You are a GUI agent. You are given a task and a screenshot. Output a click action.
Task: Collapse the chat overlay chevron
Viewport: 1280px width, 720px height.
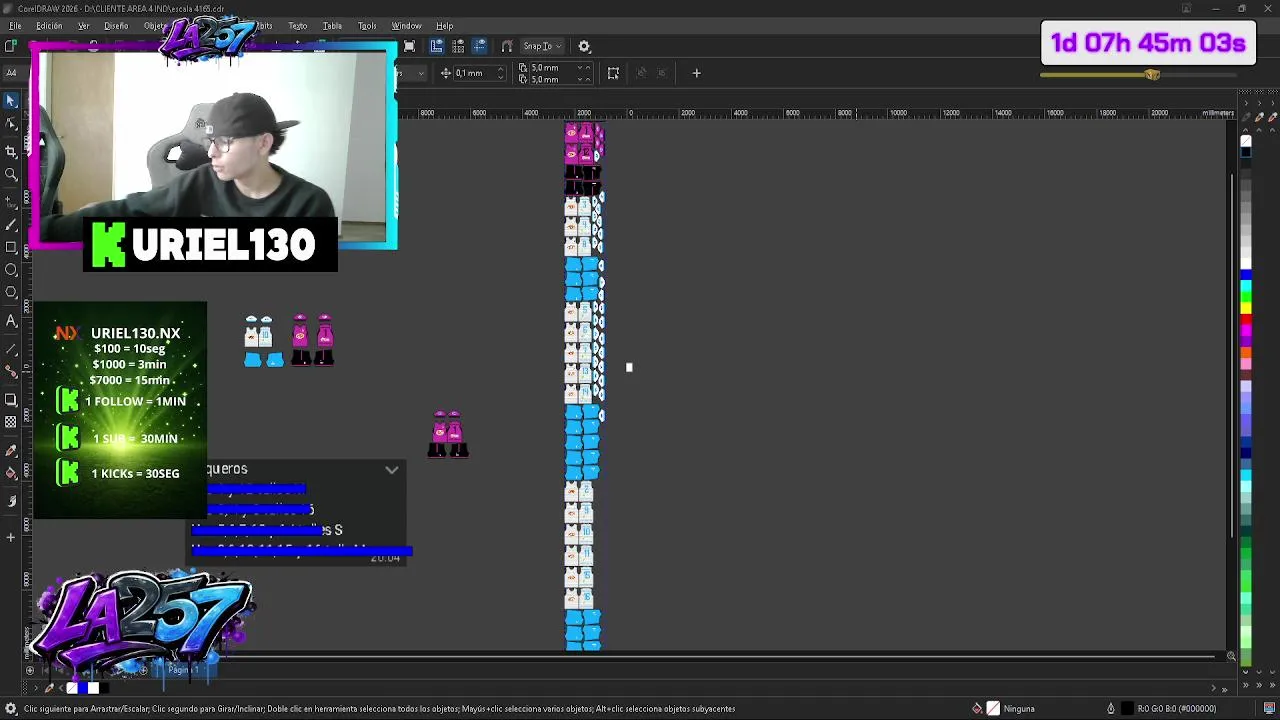coord(392,469)
